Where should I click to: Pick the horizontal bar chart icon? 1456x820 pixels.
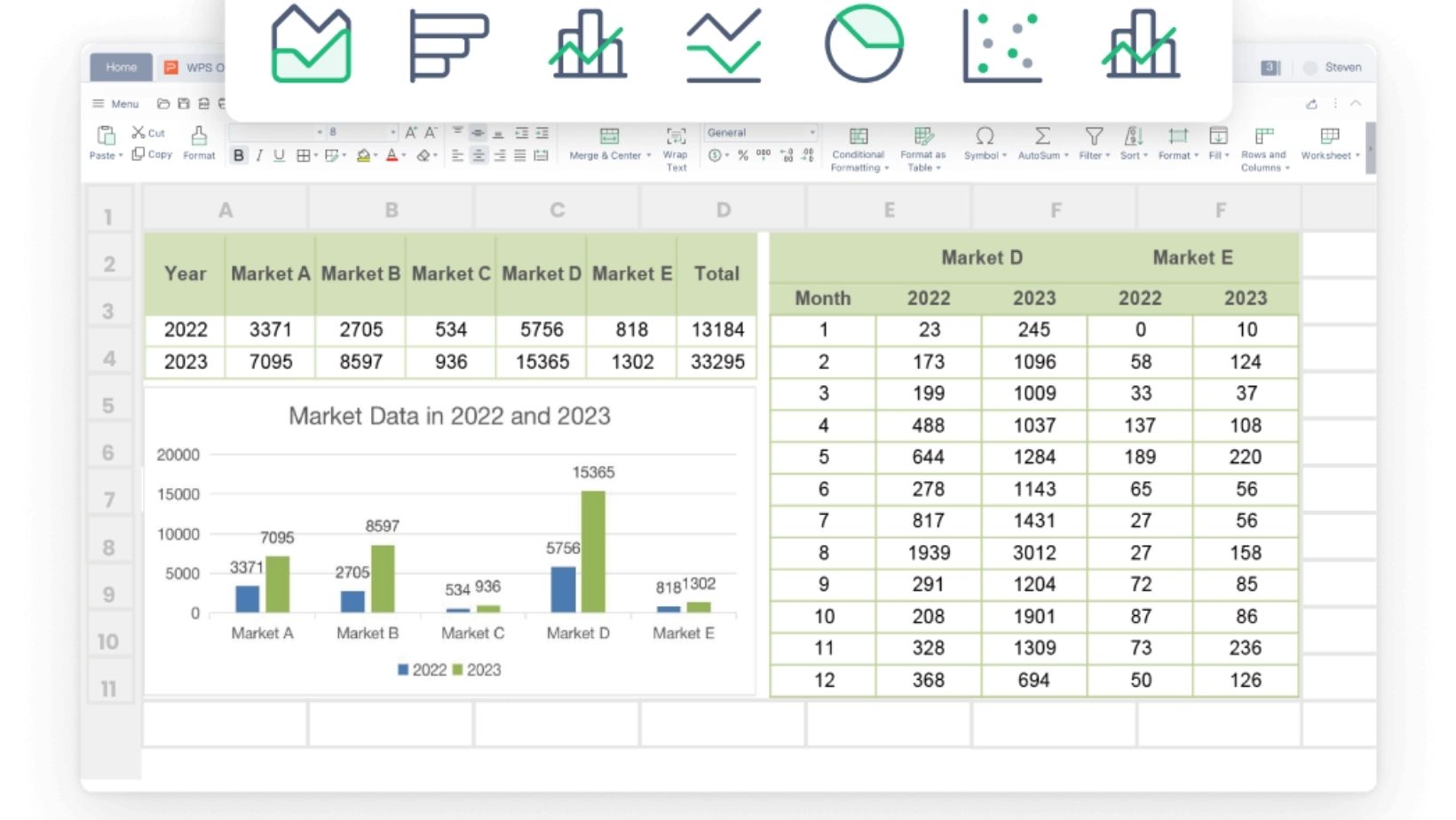coord(448,46)
